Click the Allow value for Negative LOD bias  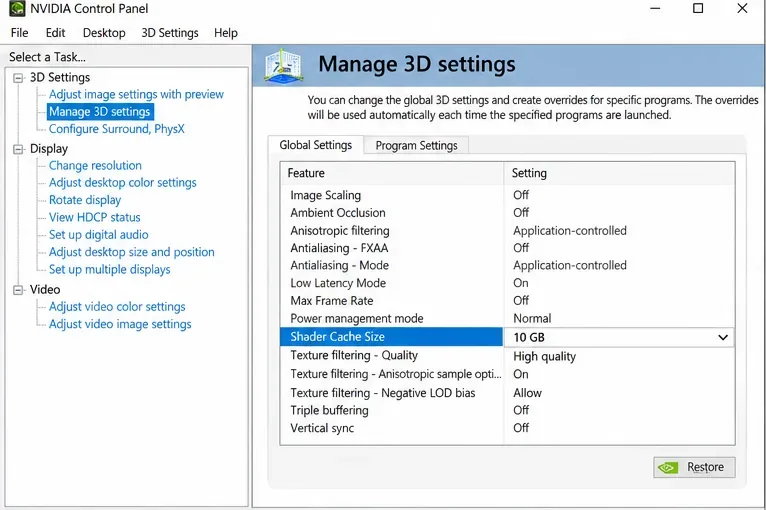click(x=527, y=393)
